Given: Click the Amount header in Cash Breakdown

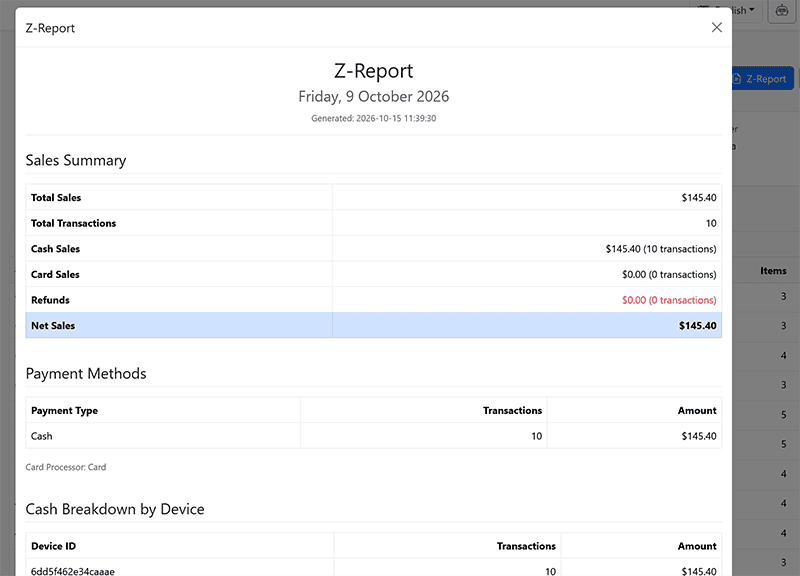Looking at the screenshot, I should [x=697, y=546].
